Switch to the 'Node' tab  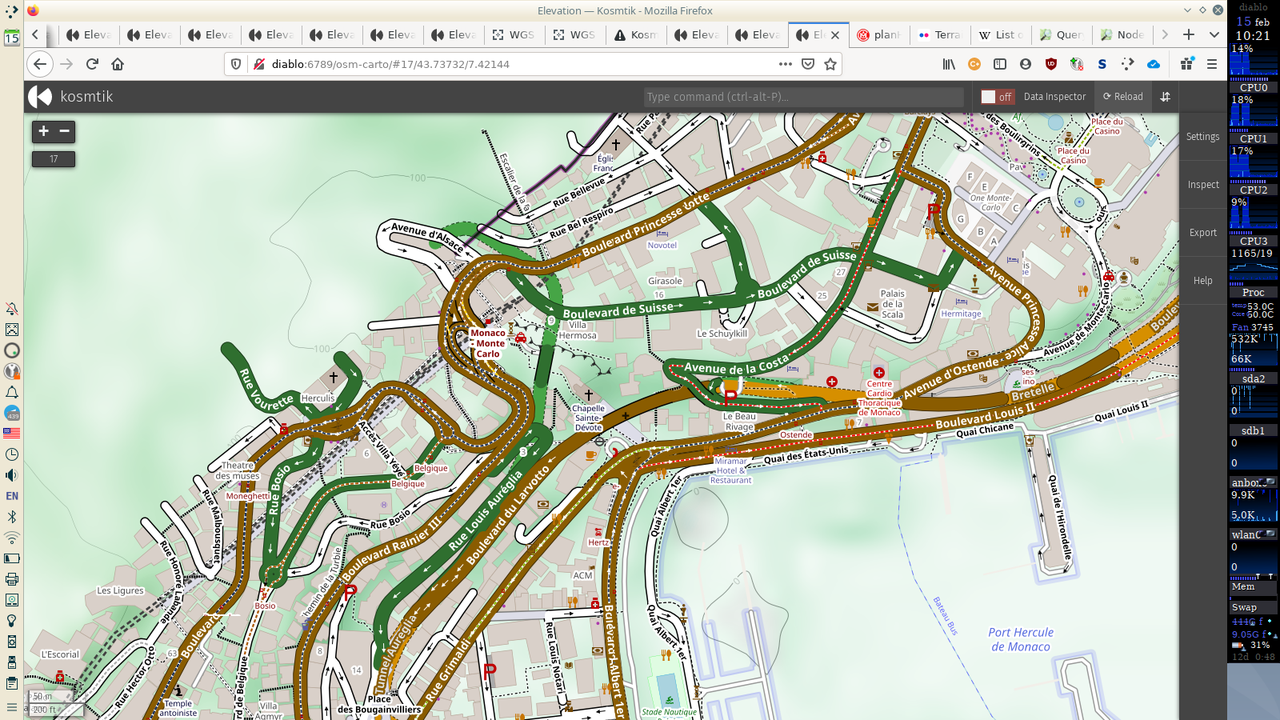[1122, 34]
